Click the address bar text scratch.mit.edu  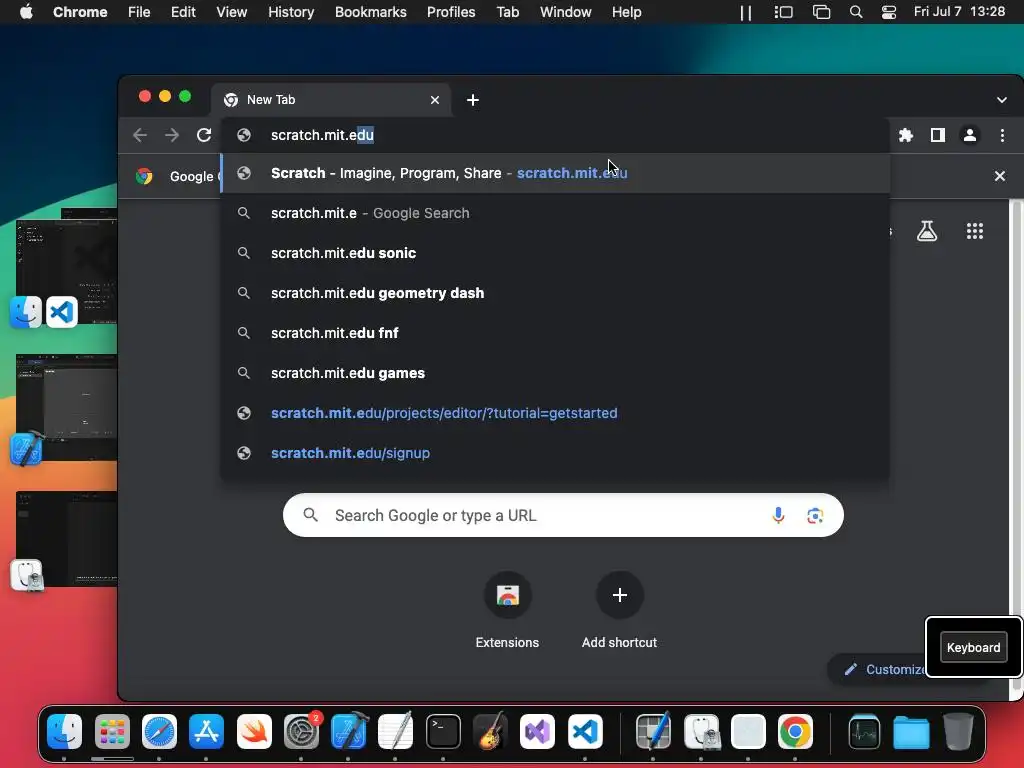click(x=323, y=135)
